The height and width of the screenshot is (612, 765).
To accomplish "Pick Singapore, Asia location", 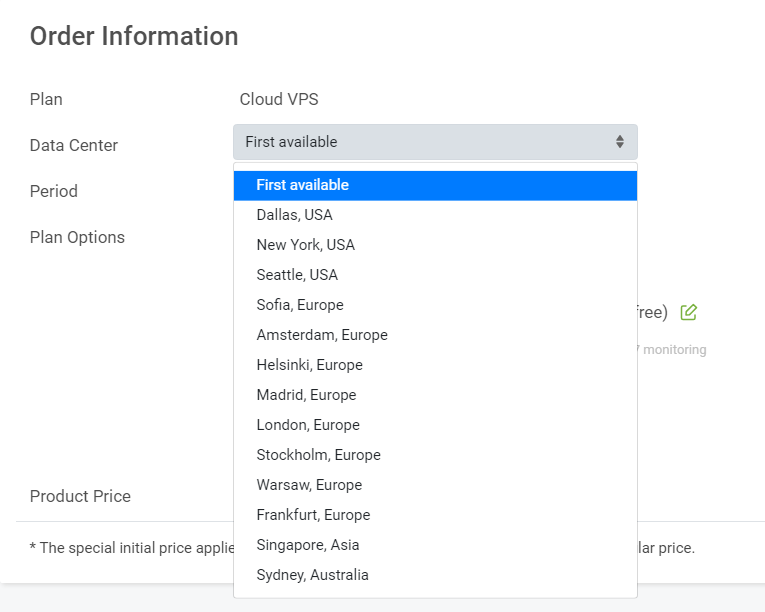I will tap(308, 545).
